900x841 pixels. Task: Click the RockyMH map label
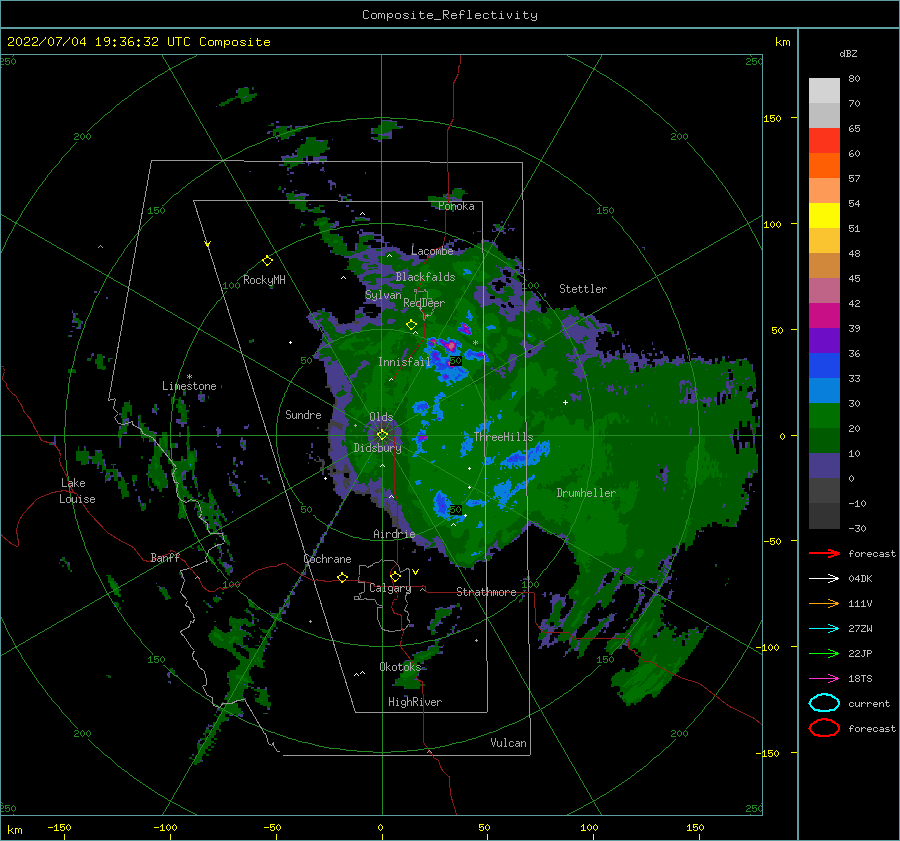tap(264, 280)
